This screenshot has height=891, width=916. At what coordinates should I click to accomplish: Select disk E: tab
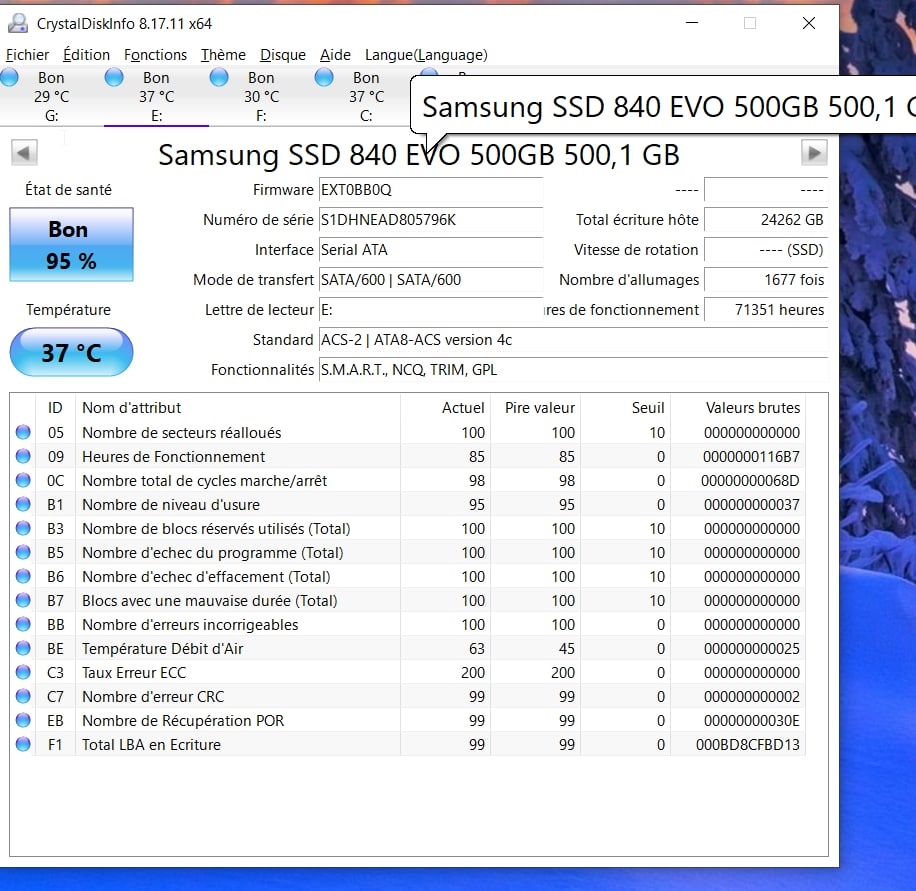point(157,96)
